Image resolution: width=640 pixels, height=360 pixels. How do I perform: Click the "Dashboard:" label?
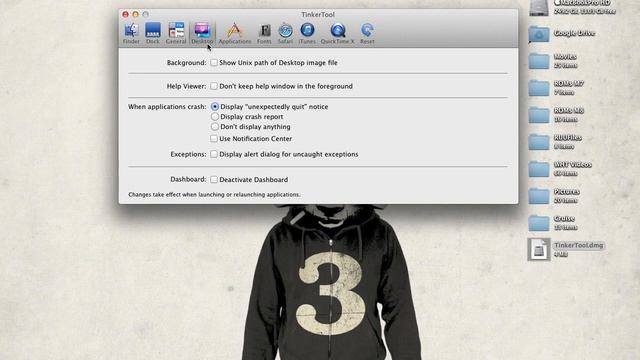188,179
